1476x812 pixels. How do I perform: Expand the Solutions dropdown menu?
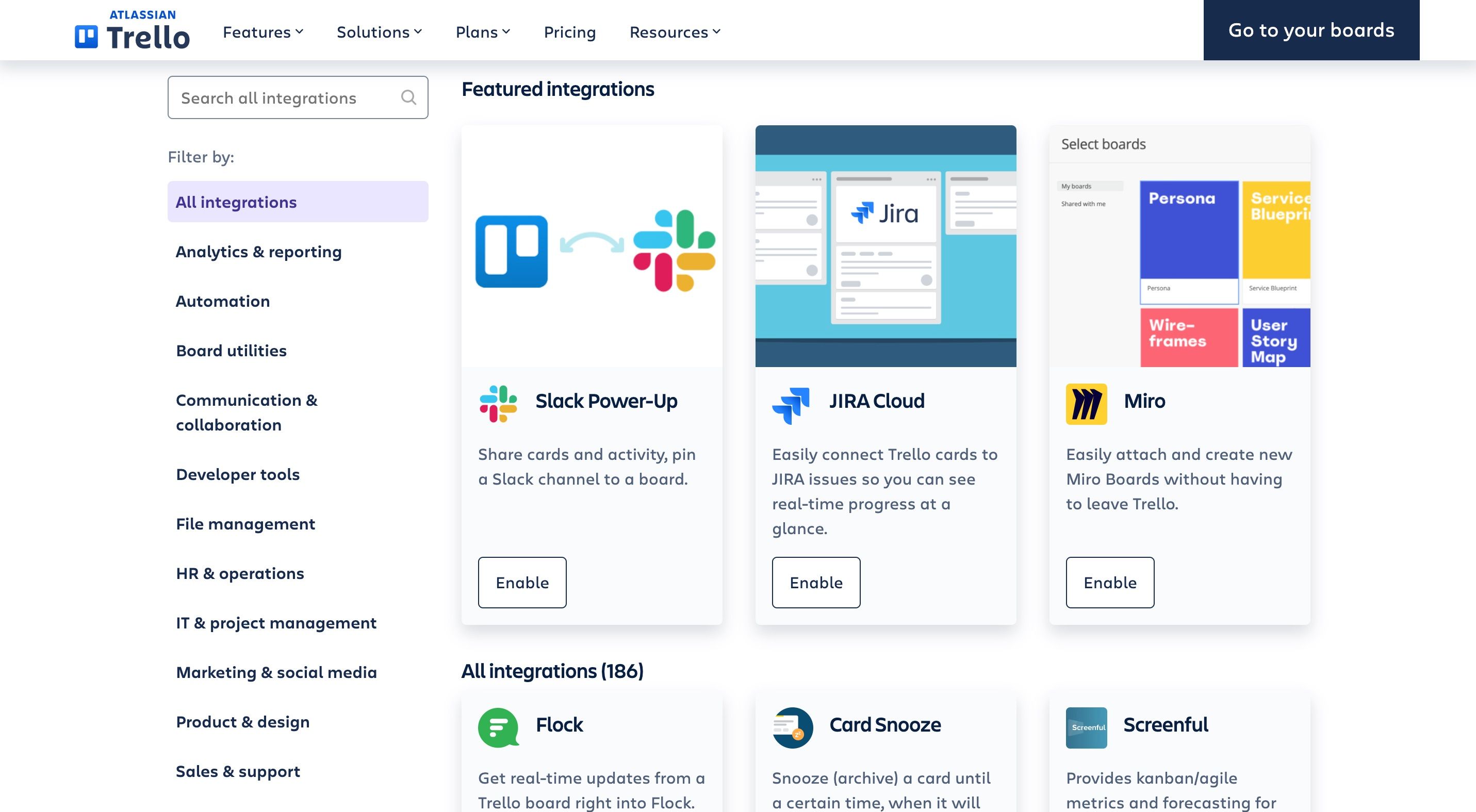coord(379,30)
